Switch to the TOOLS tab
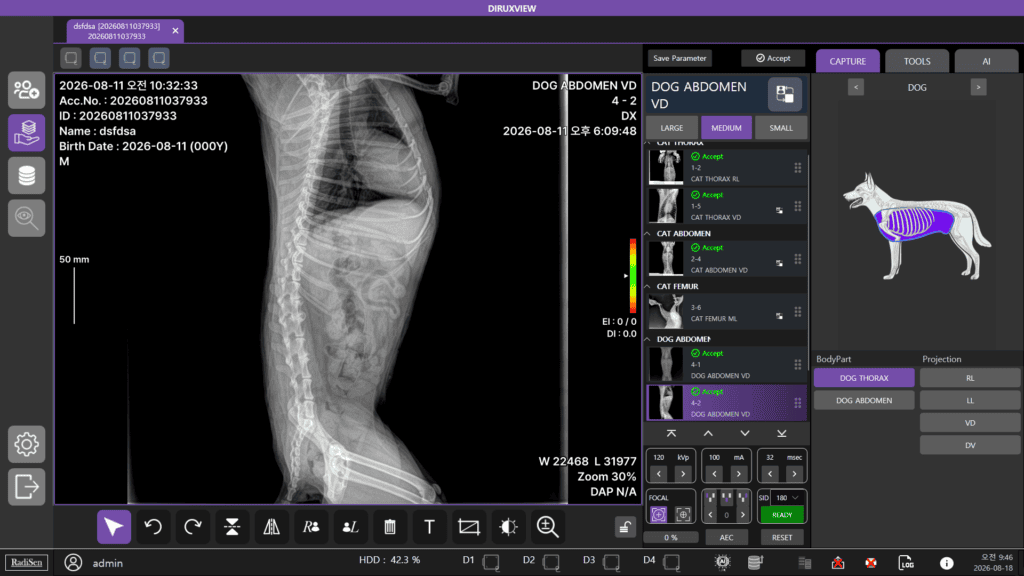The image size is (1024, 576). tap(917, 61)
